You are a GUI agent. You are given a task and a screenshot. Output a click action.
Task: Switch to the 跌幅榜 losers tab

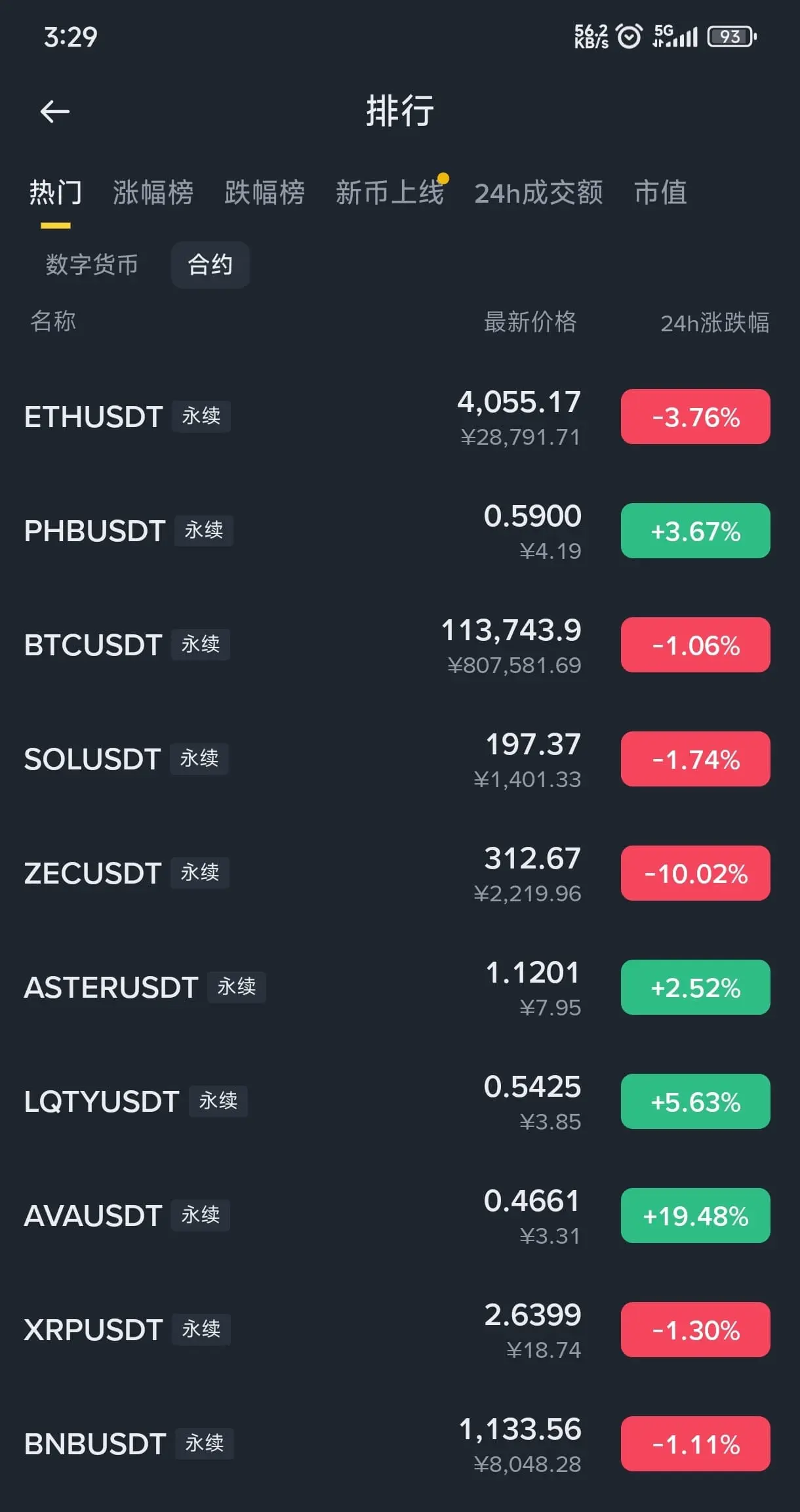pyautogui.click(x=264, y=193)
